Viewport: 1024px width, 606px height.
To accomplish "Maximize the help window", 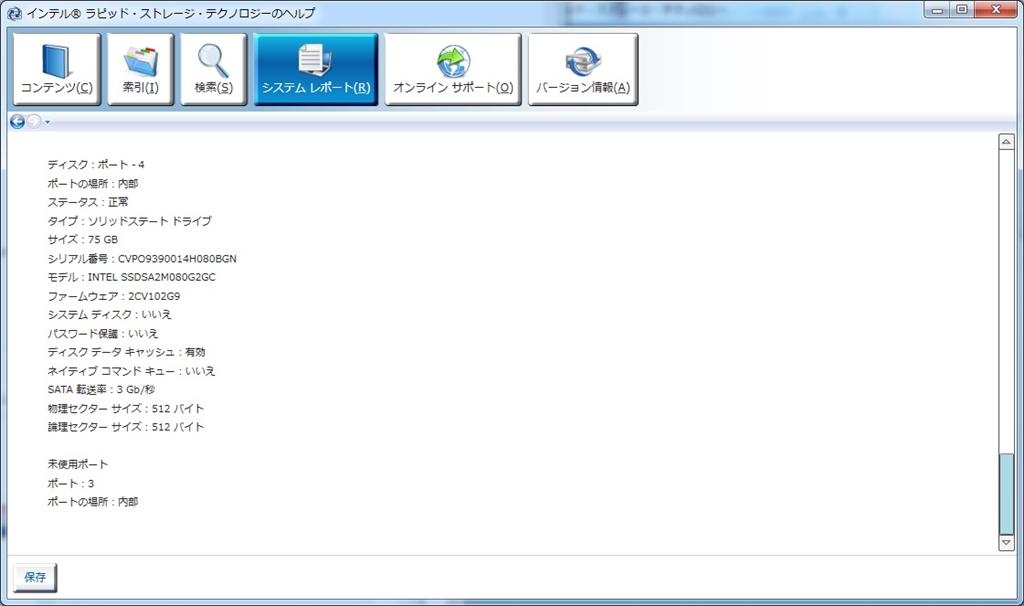I will click(x=961, y=10).
